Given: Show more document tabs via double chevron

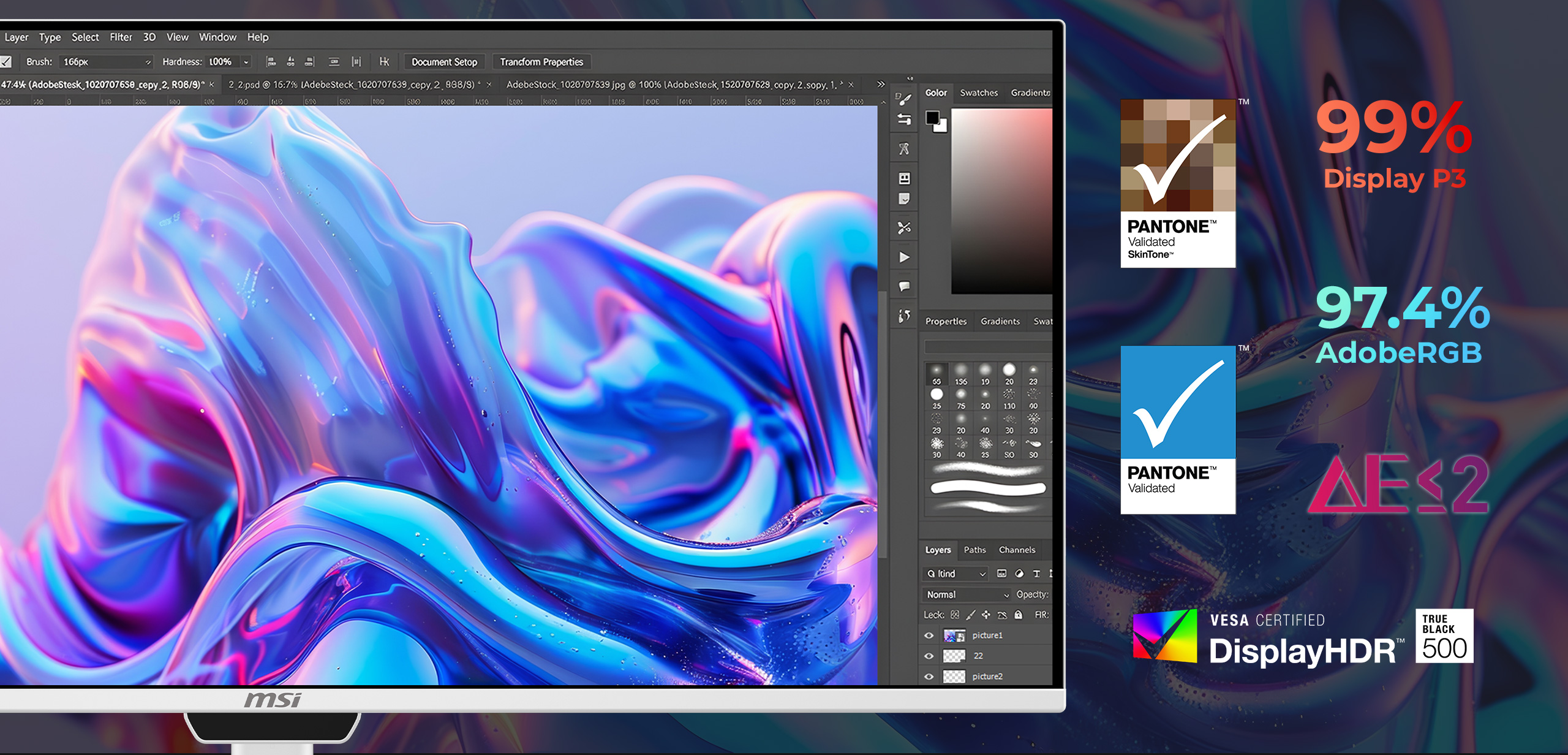Looking at the screenshot, I should coord(881,85).
